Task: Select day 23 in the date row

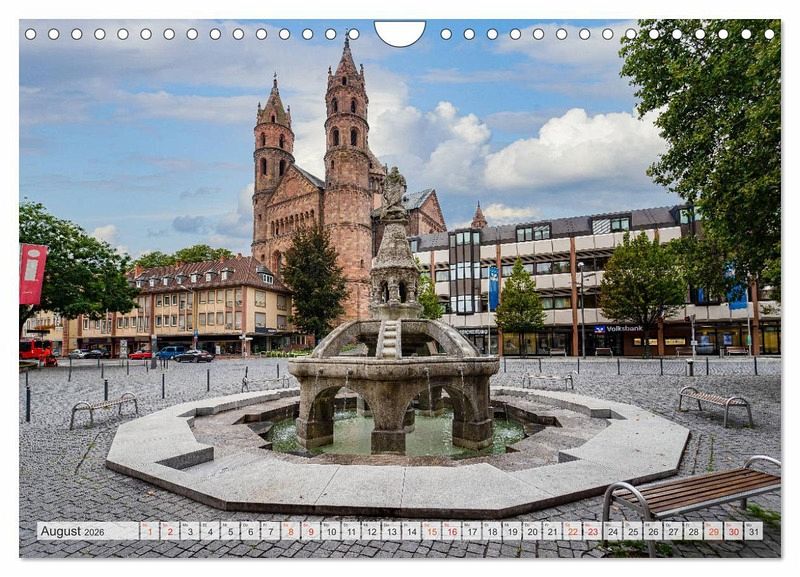Action: 592,531
